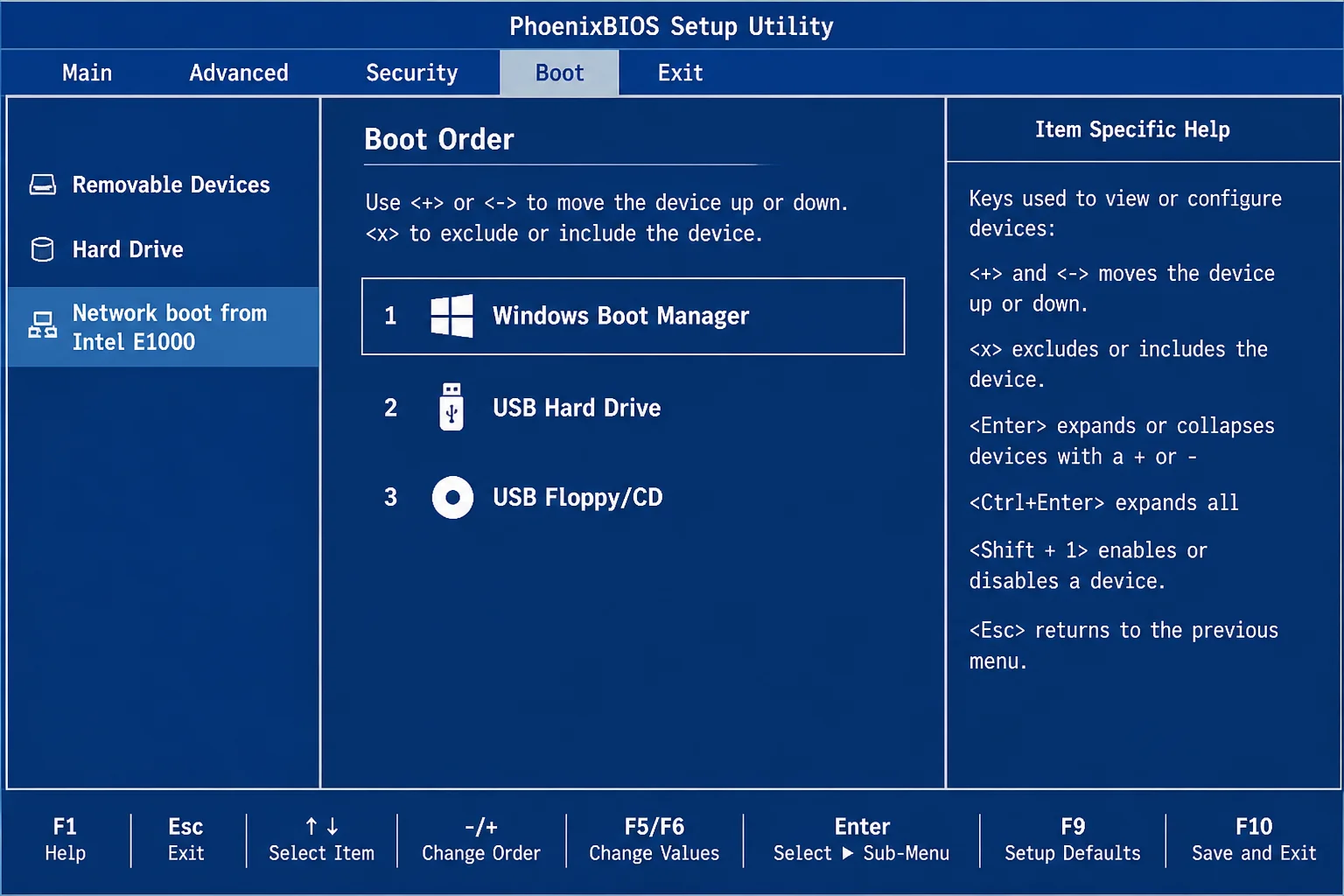This screenshot has height=896, width=1344.
Task: Click -/+ Change Order hint
Action: 481,840
